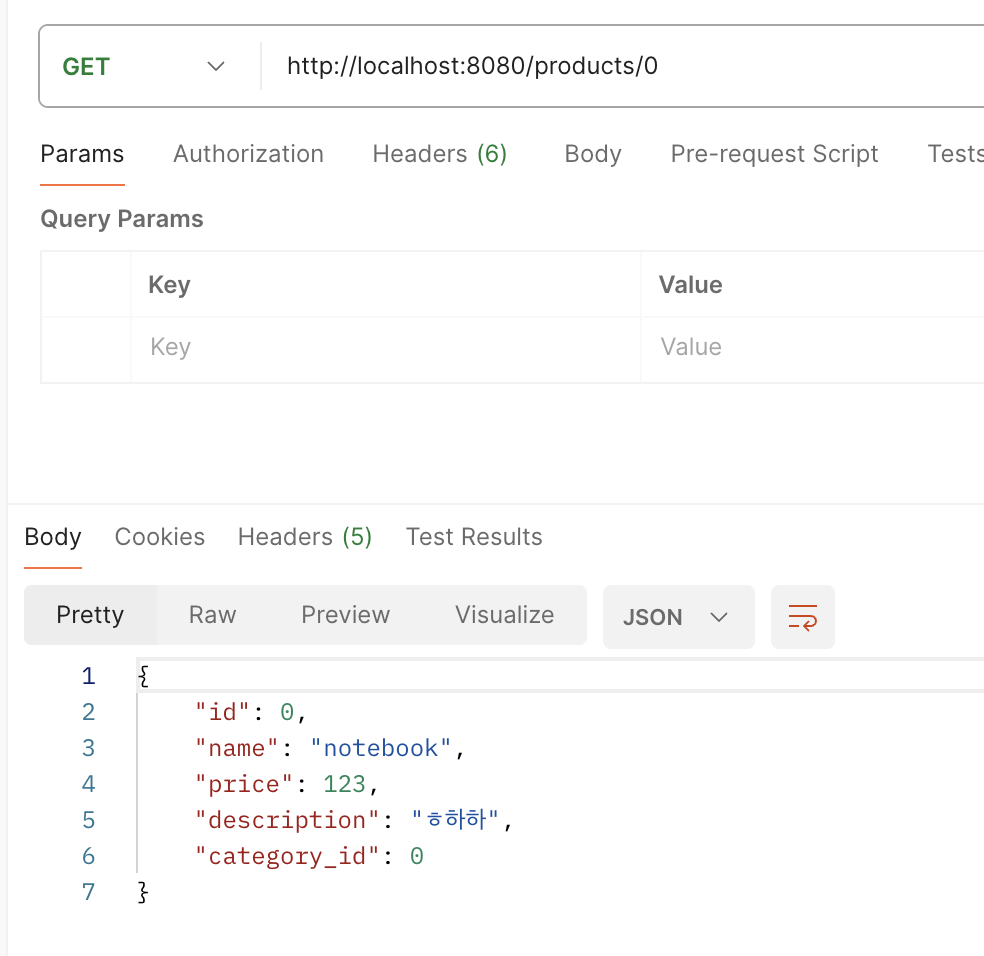
Task: Expand the JSON format dropdown
Action: click(677, 617)
